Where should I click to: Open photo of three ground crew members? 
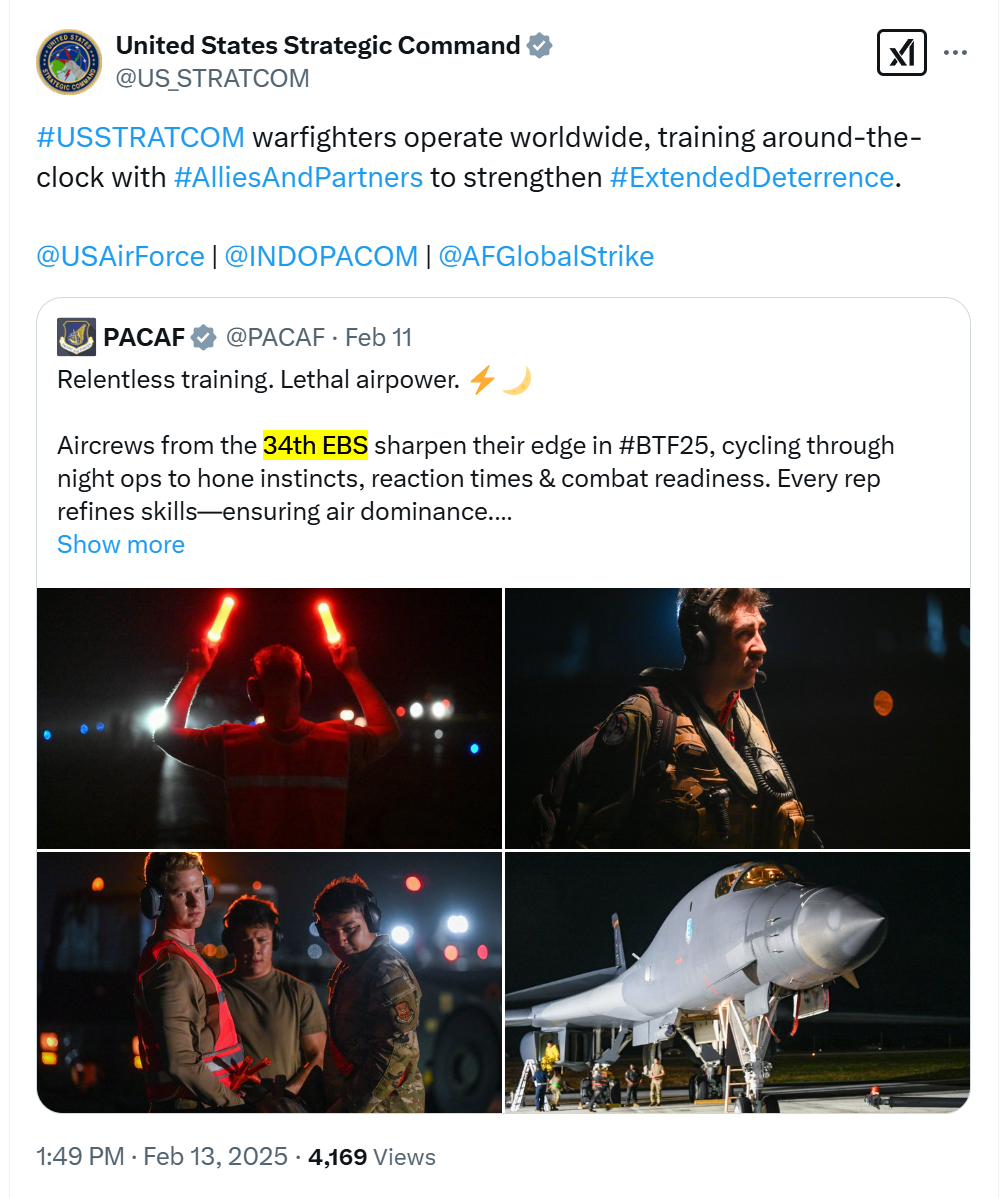coord(269,983)
